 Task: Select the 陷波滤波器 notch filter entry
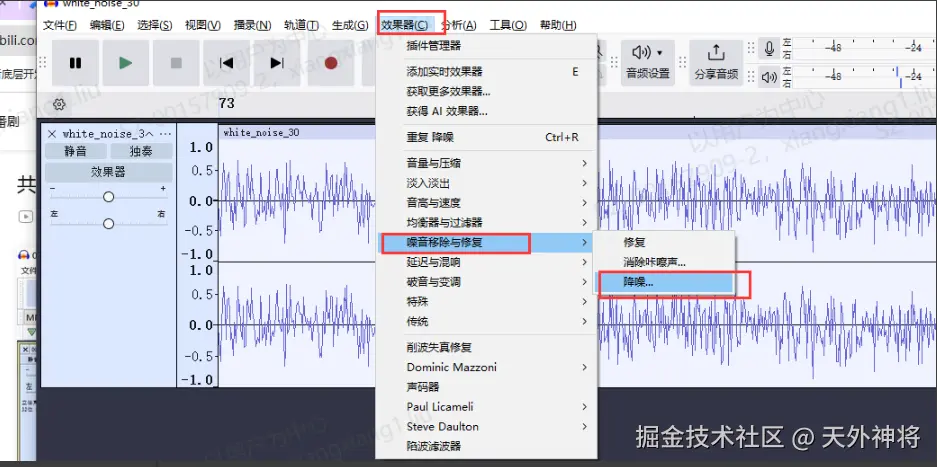coord(486,446)
